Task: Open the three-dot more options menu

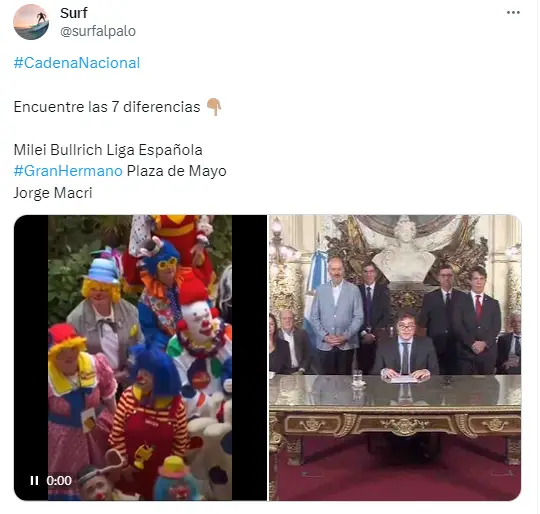Action: (513, 13)
